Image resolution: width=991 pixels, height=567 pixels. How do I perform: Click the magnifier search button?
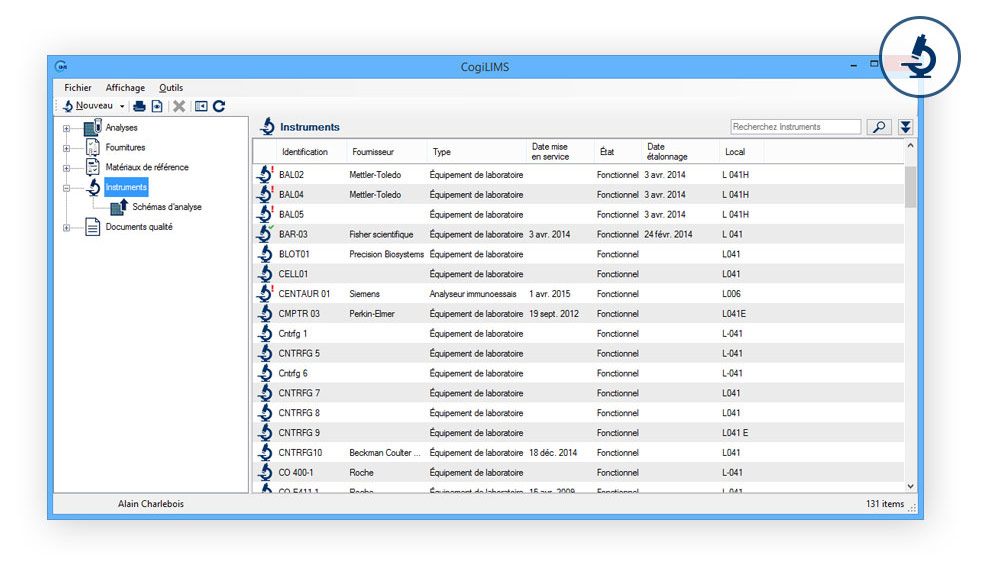click(x=878, y=127)
